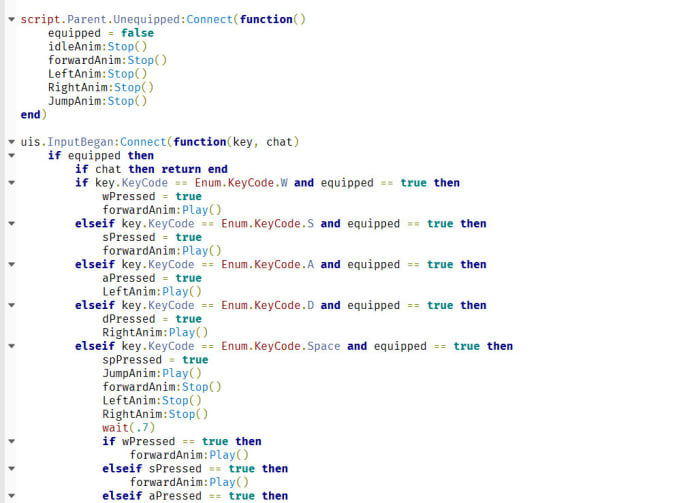Fold the 'elseif sPressed == true' arrow
The image size is (680, 503).
[12, 468]
